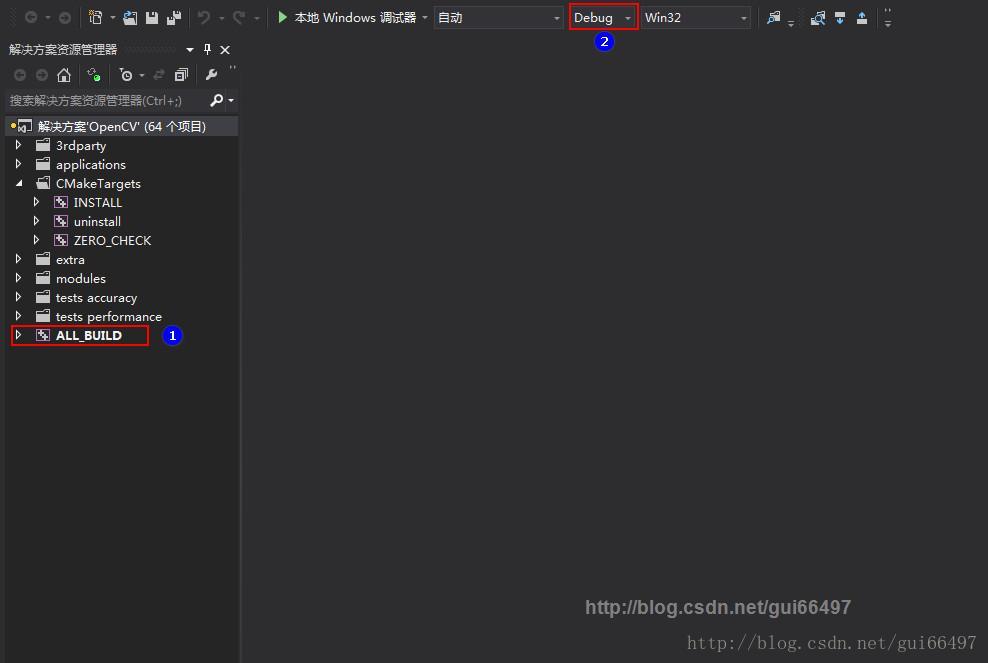Viewport: 988px width, 663px height.
Task: Open the Debug configuration dropdown
Action: pyautogui.click(x=603, y=18)
